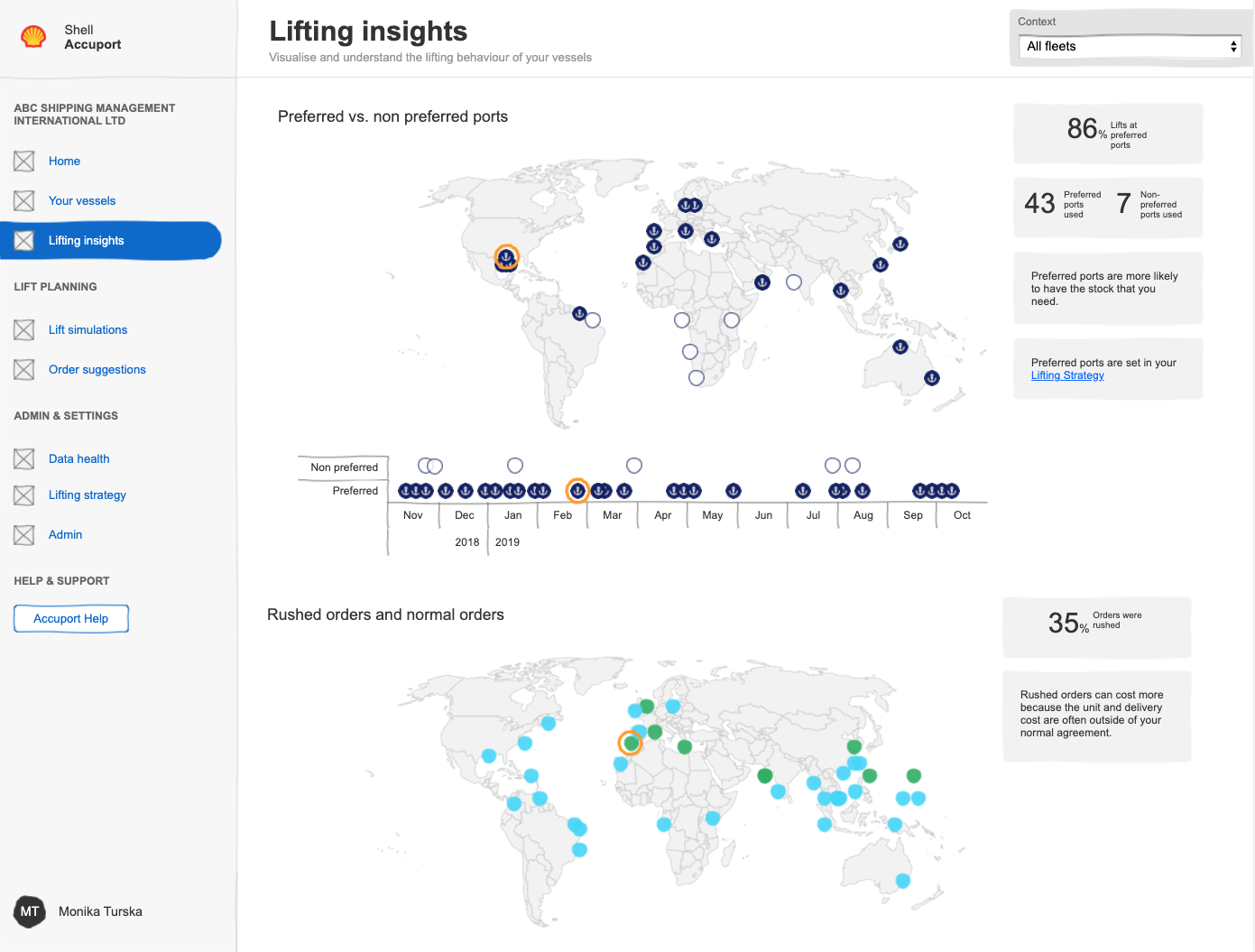Image resolution: width=1255 pixels, height=952 pixels.
Task: Select the preferred lift marker in early July
Action: [803, 490]
